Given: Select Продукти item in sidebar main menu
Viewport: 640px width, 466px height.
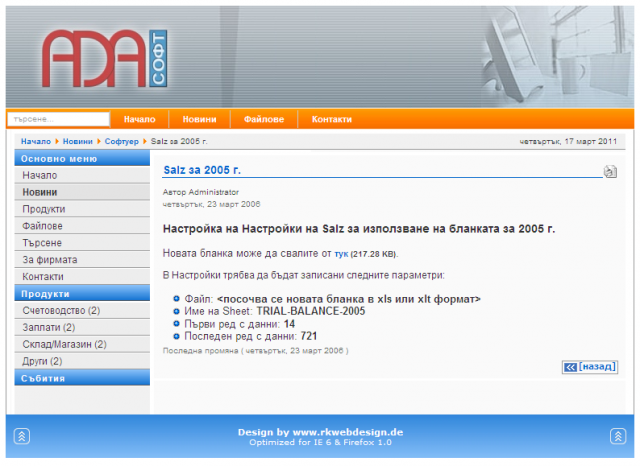Looking at the screenshot, I should (x=82, y=209).
